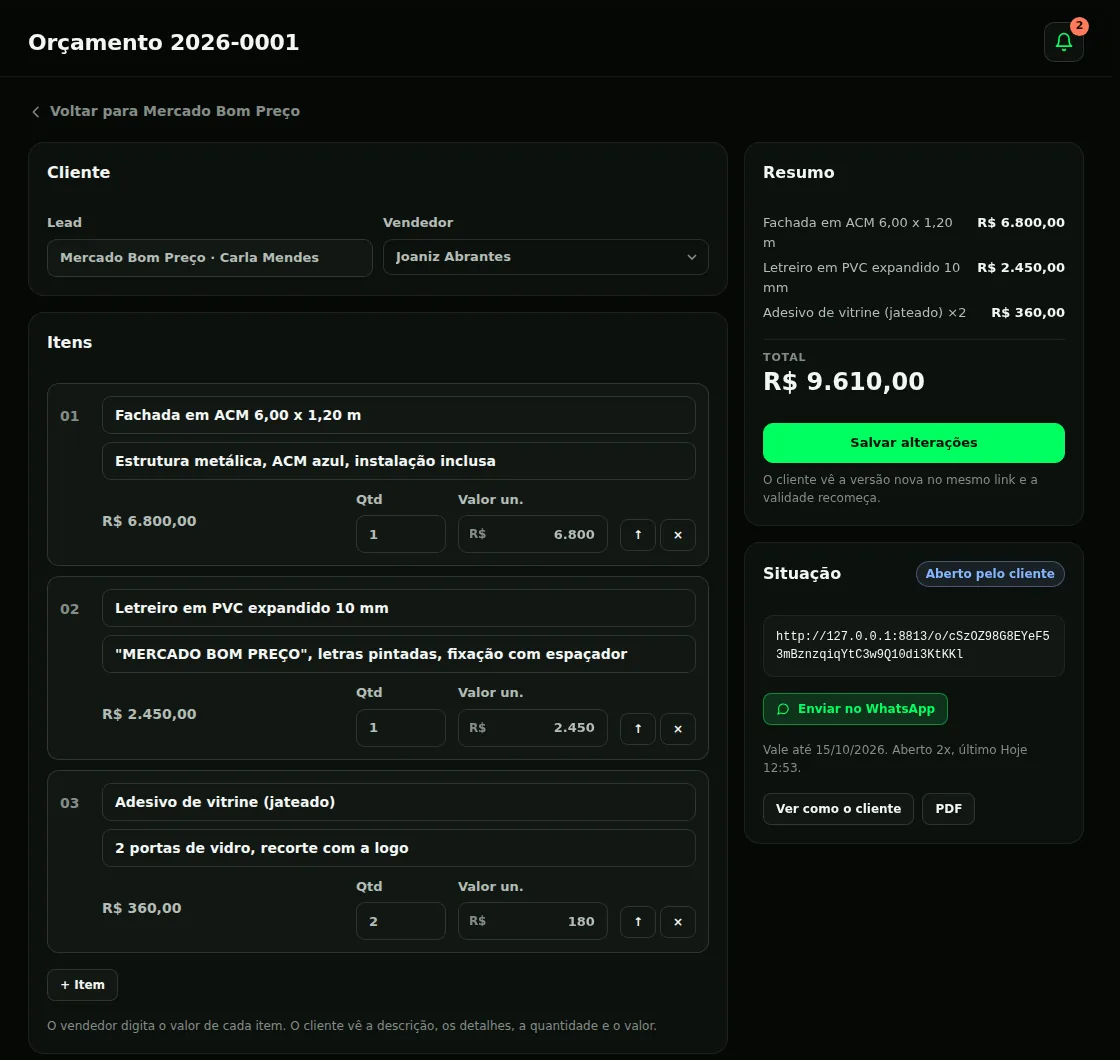1120x1060 pixels.
Task: Edit item 02 details MERCADO BOM PREÇO letras
Action: [398, 654]
